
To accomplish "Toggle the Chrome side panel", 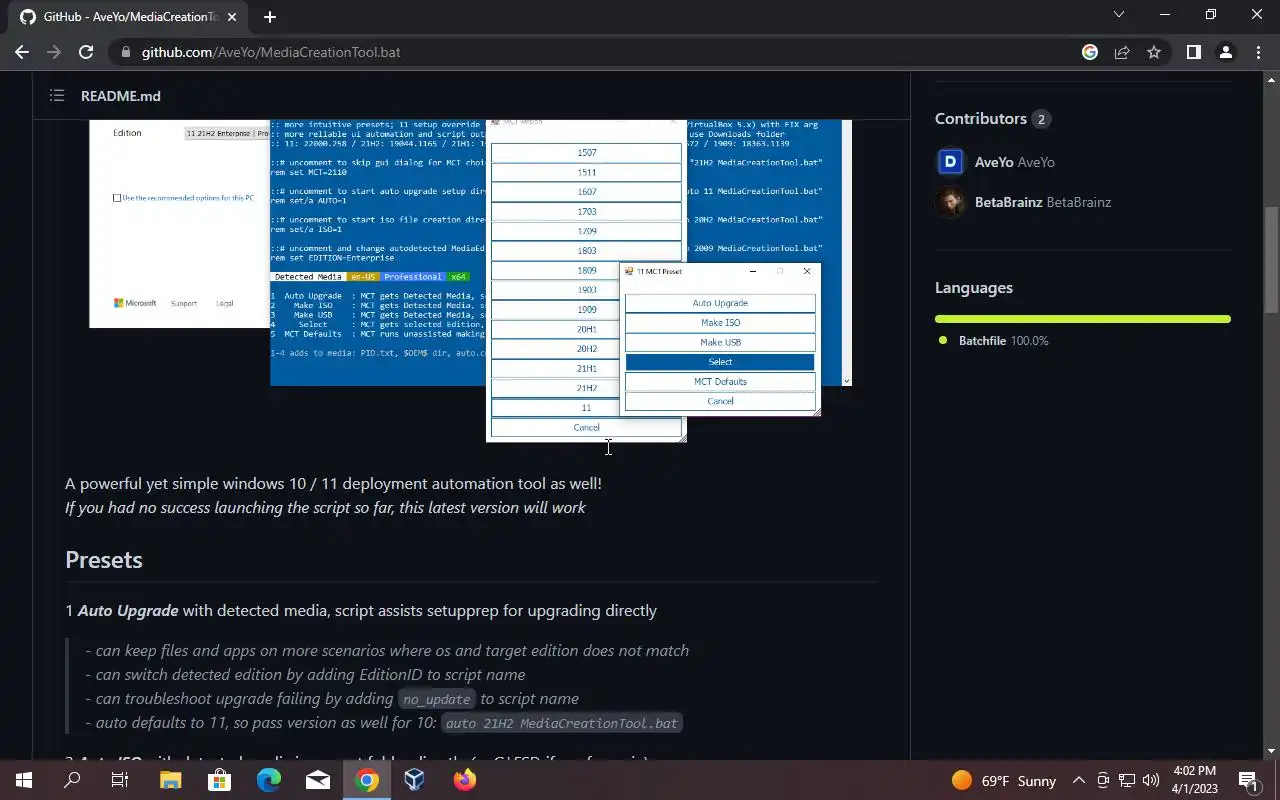I will click(1193, 52).
